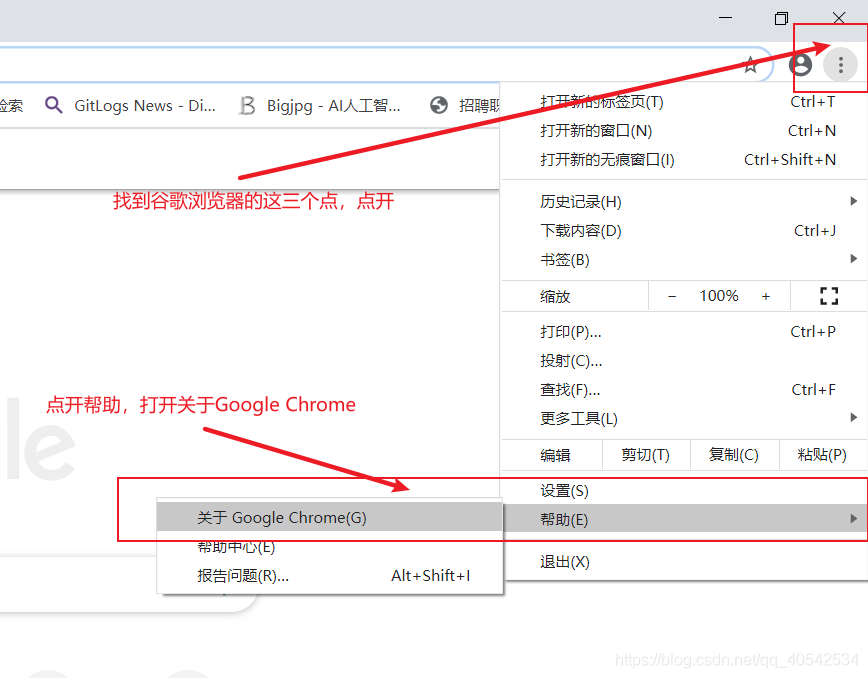
Task: Click the user profile avatar icon
Action: [x=800, y=65]
